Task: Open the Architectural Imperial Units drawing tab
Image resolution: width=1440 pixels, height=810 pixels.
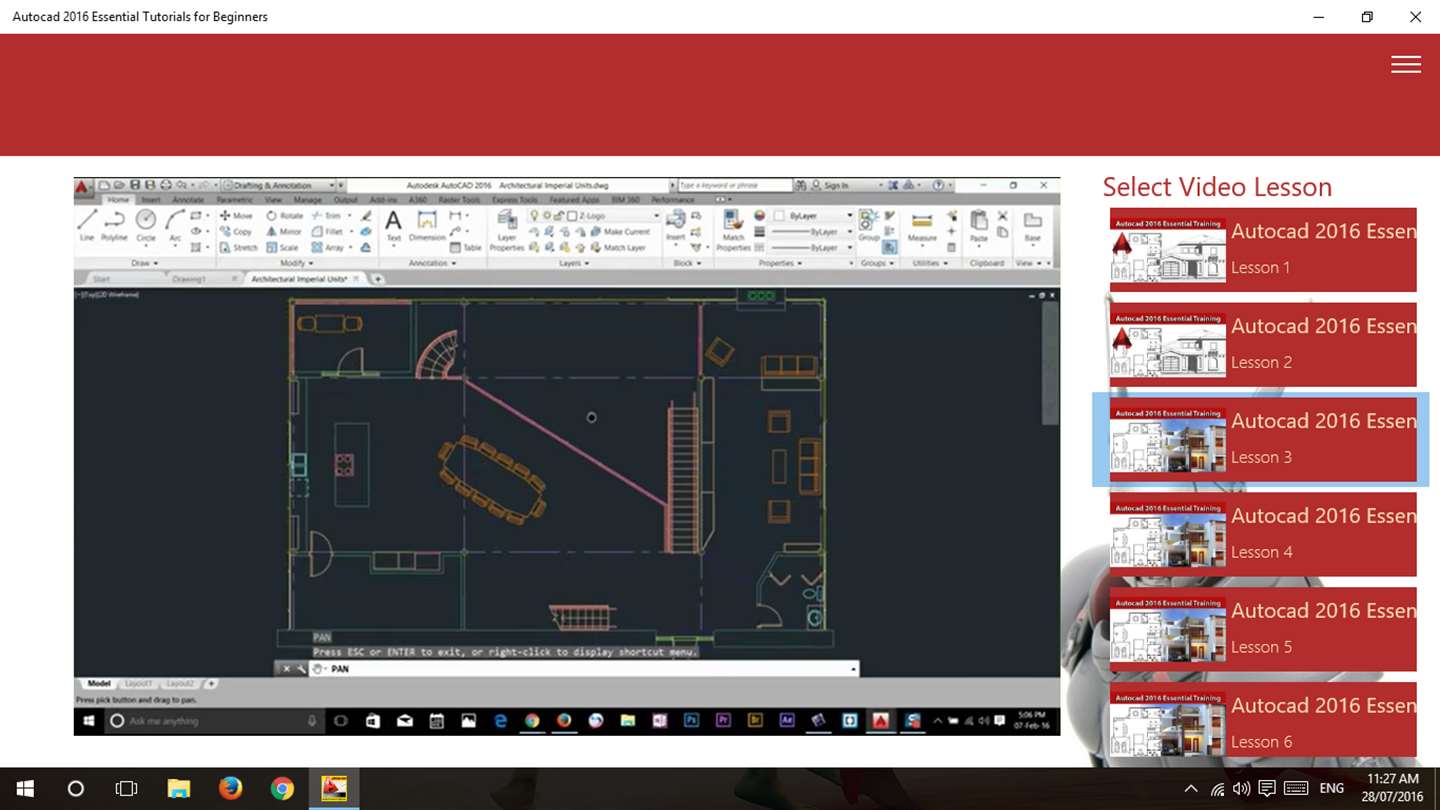Action: pyautogui.click(x=306, y=279)
